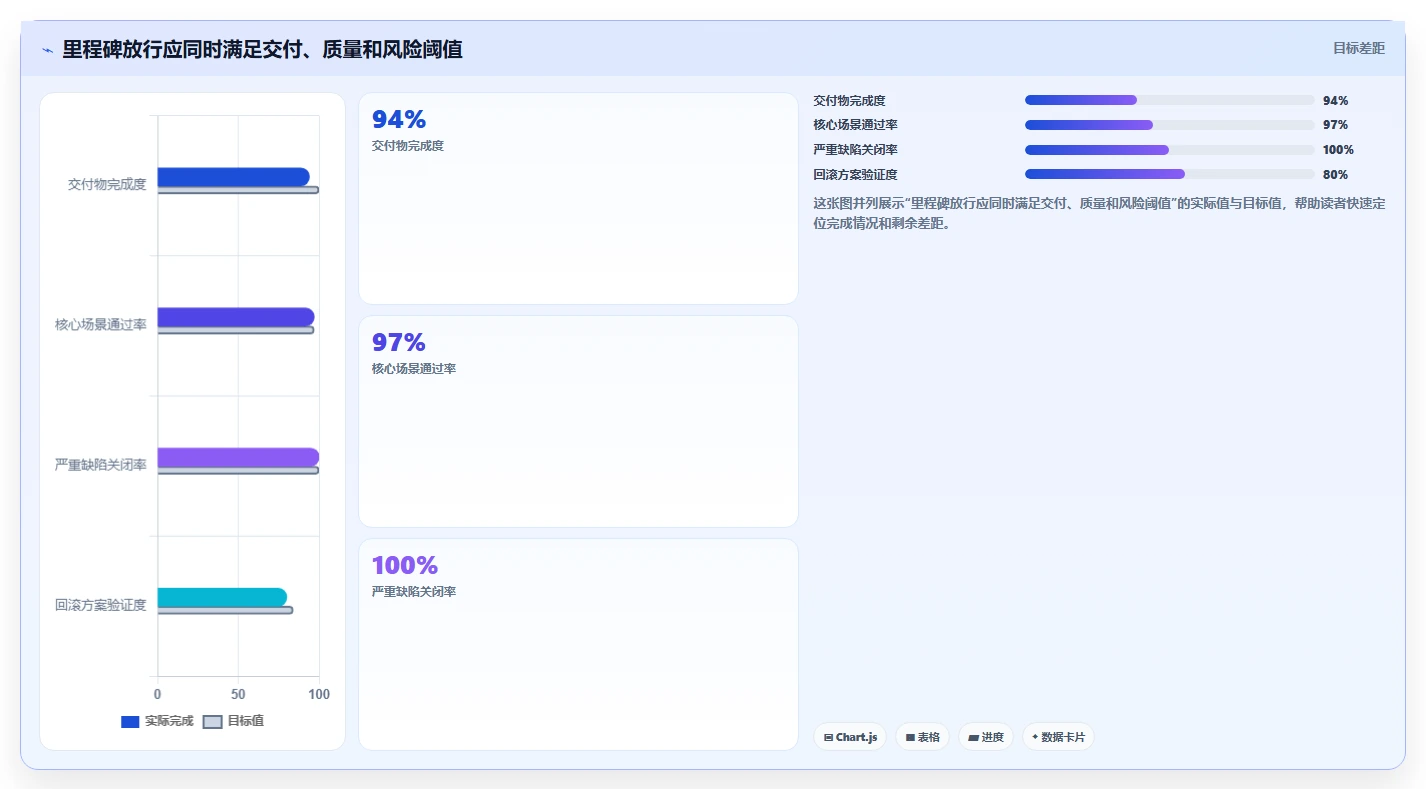Toggle the 实际完成 legend item
The height and width of the screenshot is (789, 1426).
point(157,721)
